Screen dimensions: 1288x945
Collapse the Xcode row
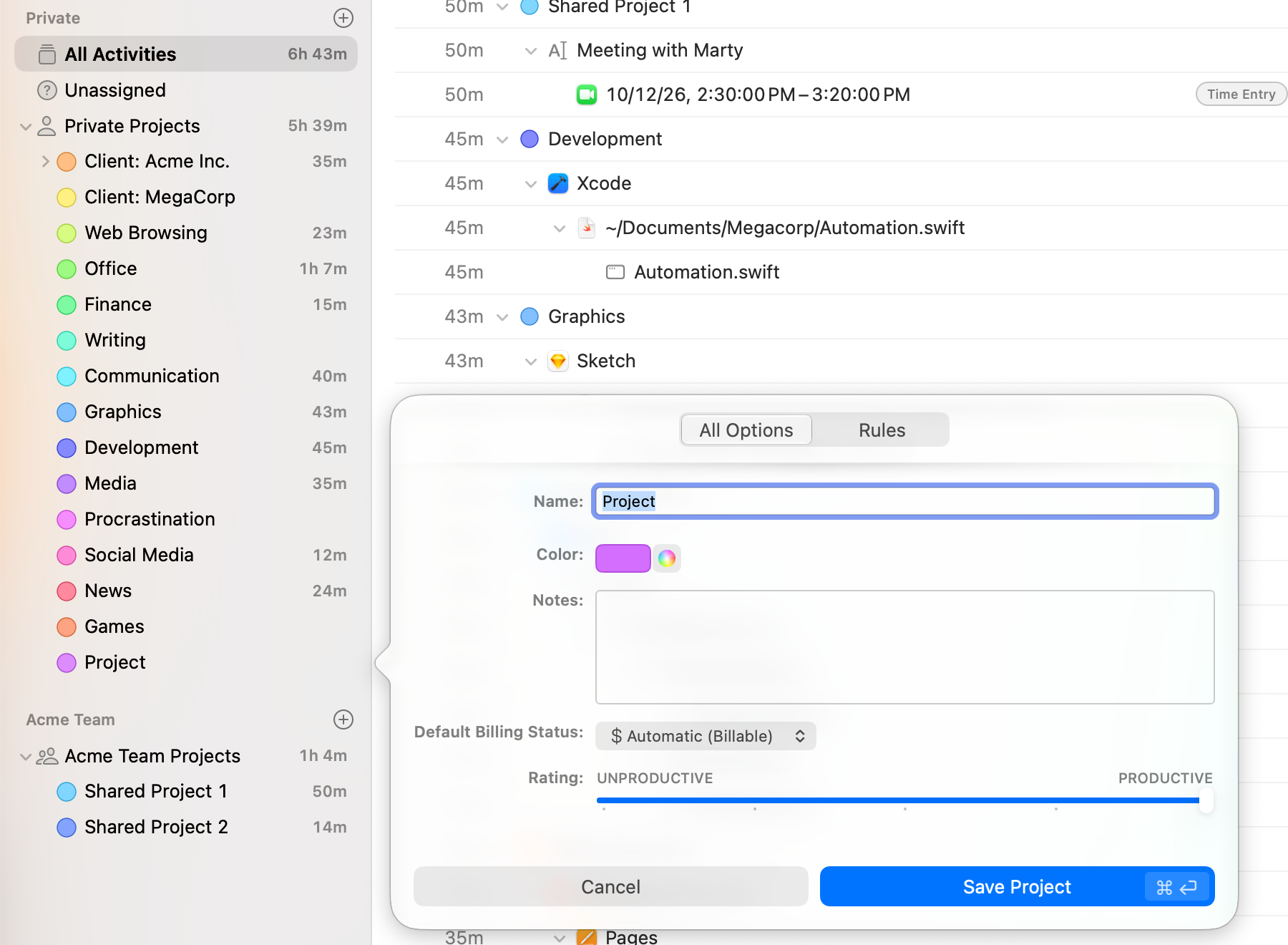tap(531, 184)
